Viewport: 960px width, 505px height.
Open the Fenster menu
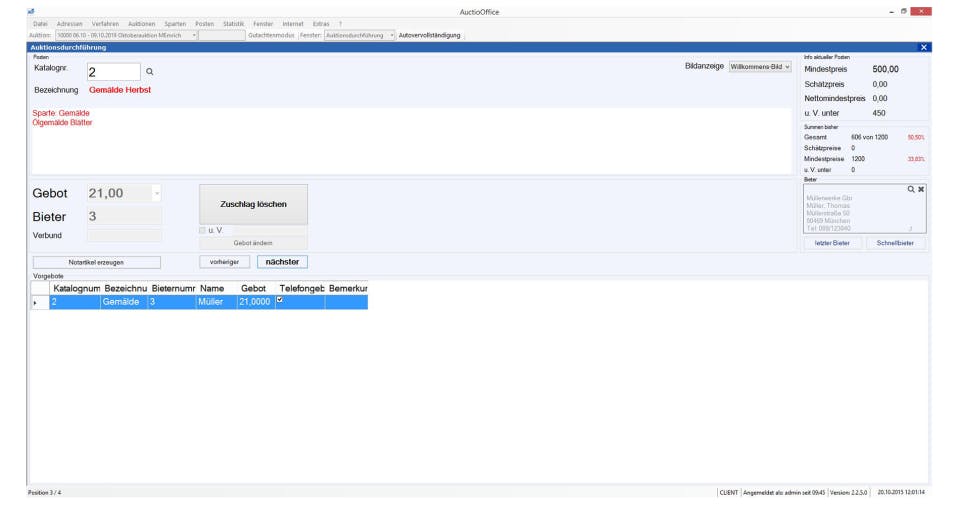(x=263, y=24)
